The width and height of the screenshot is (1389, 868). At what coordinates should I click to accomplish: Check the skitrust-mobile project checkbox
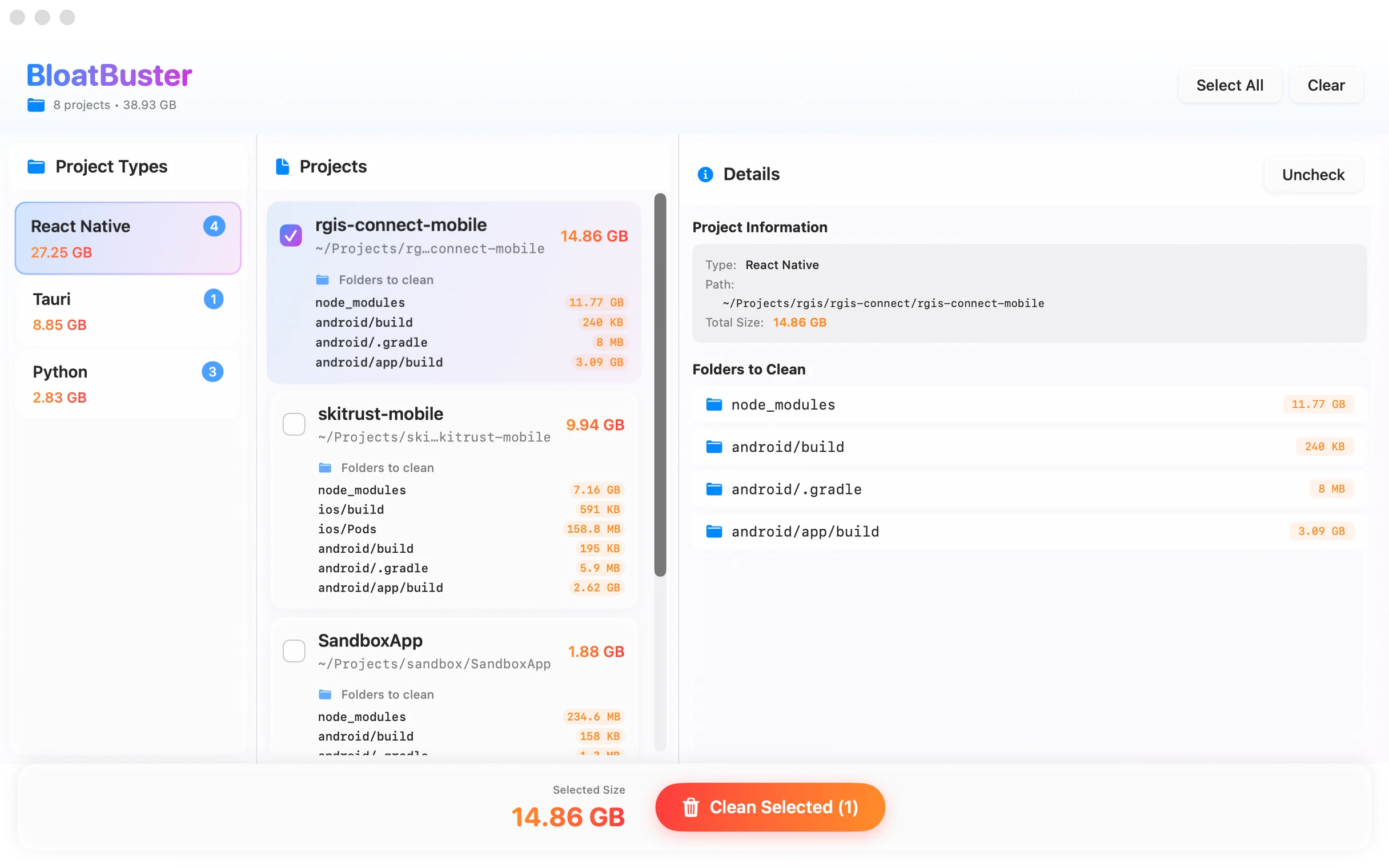pos(294,424)
